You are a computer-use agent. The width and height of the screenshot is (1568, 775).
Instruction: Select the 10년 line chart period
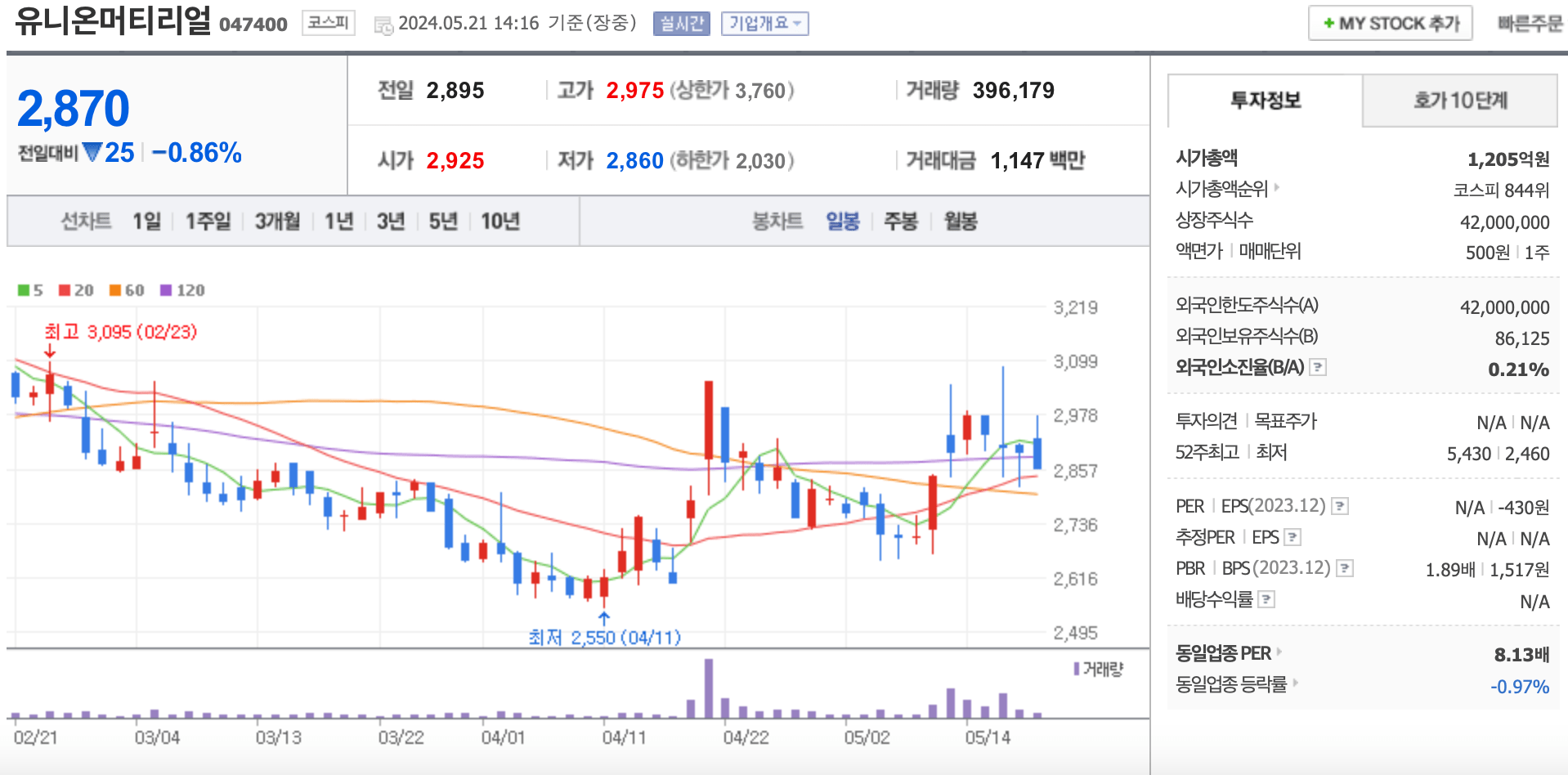(500, 222)
